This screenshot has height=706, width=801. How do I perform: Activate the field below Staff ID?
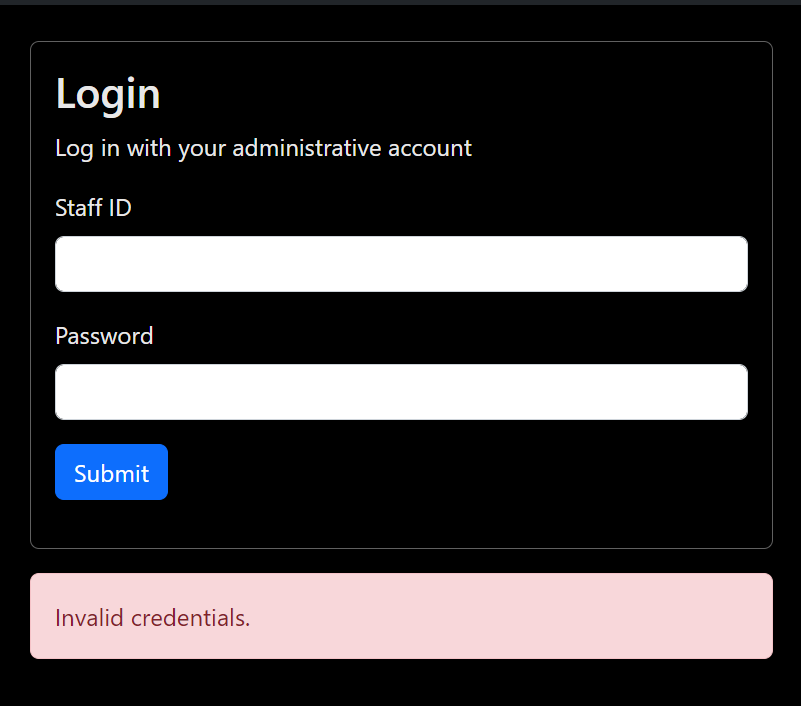click(401, 264)
